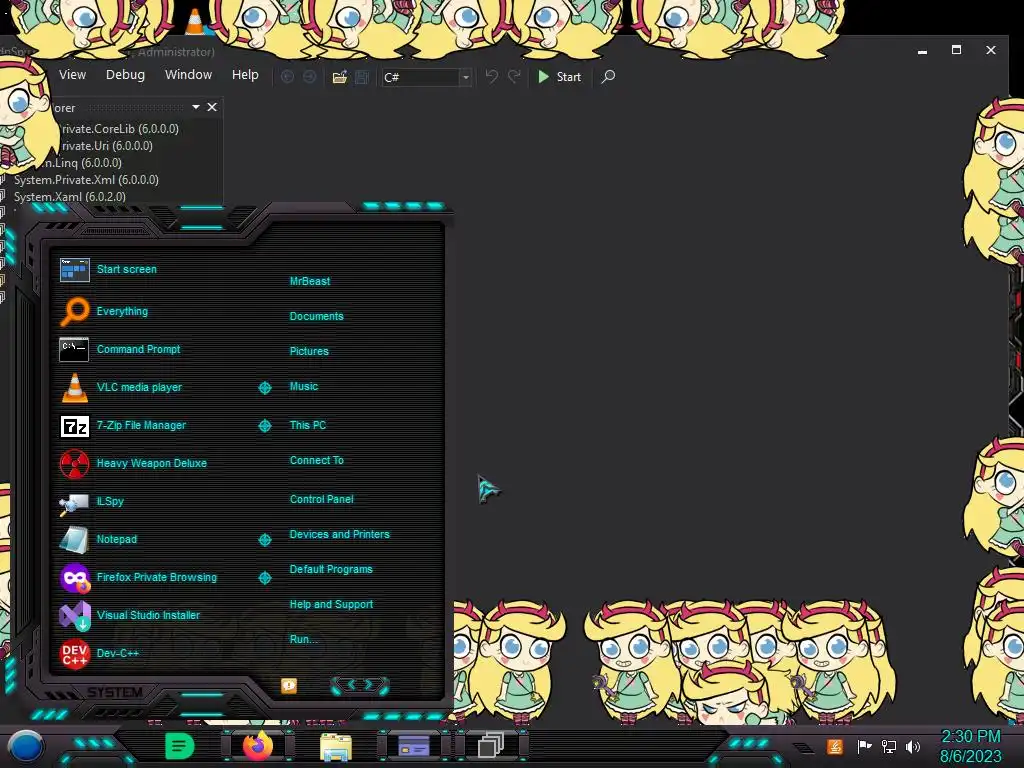Image resolution: width=1024 pixels, height=768 pixels.
Task: Click the ILSpy navigate Forward arrow
Action: (x=310, y=77)
